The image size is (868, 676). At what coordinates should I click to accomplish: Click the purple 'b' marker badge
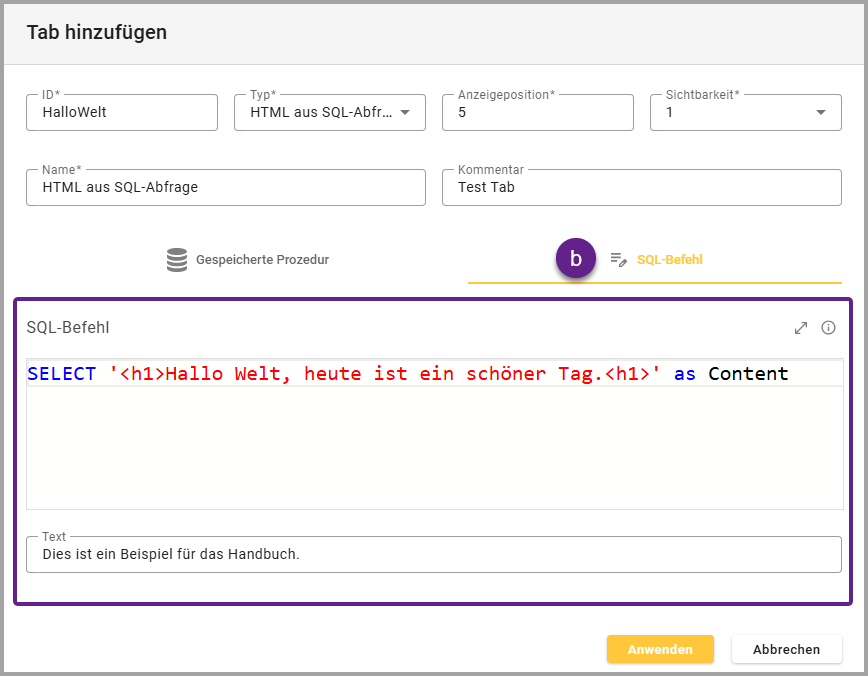575,259
